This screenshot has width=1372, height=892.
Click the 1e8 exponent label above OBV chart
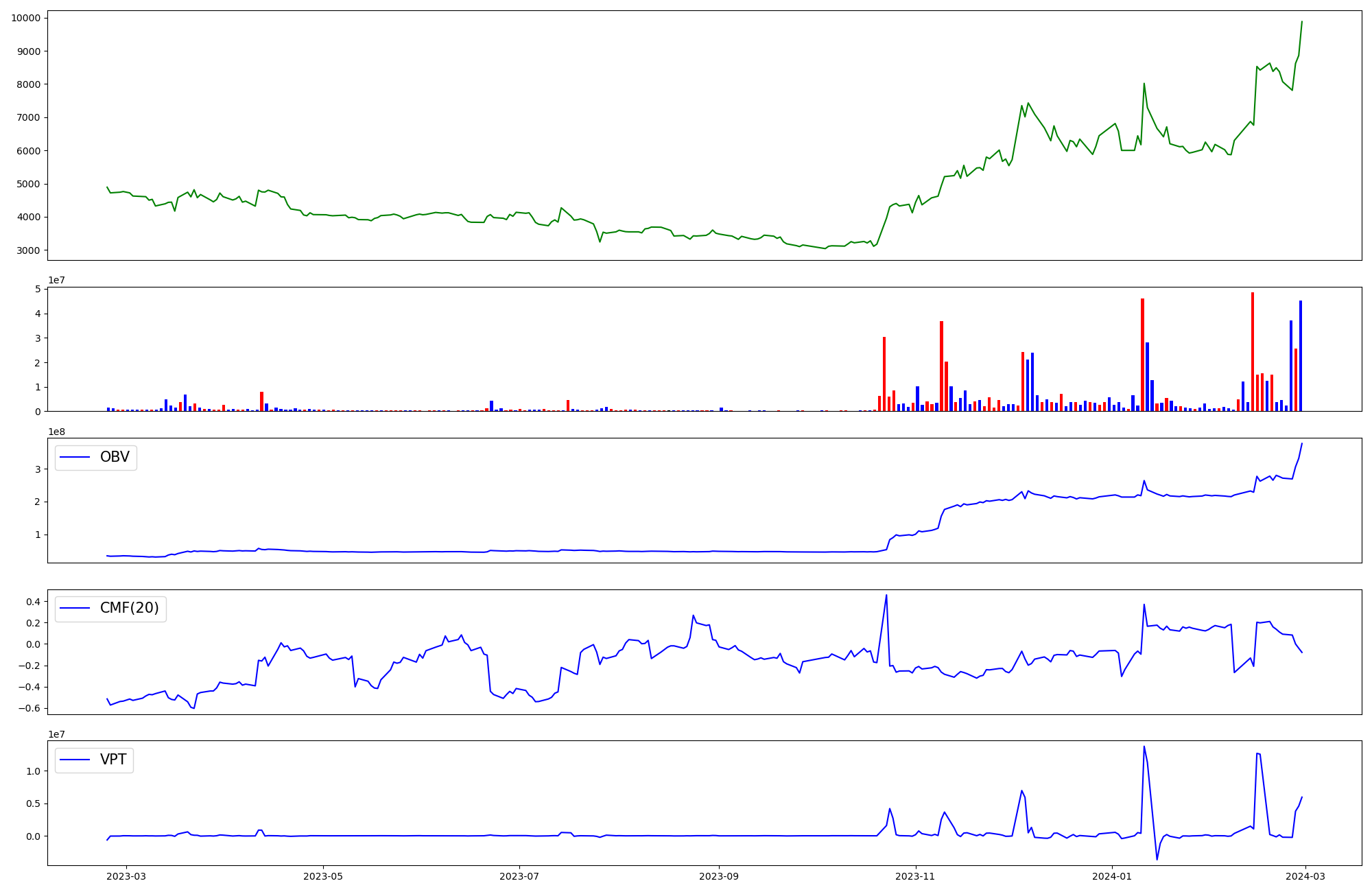pyautogui.click(x=57, y=432)
